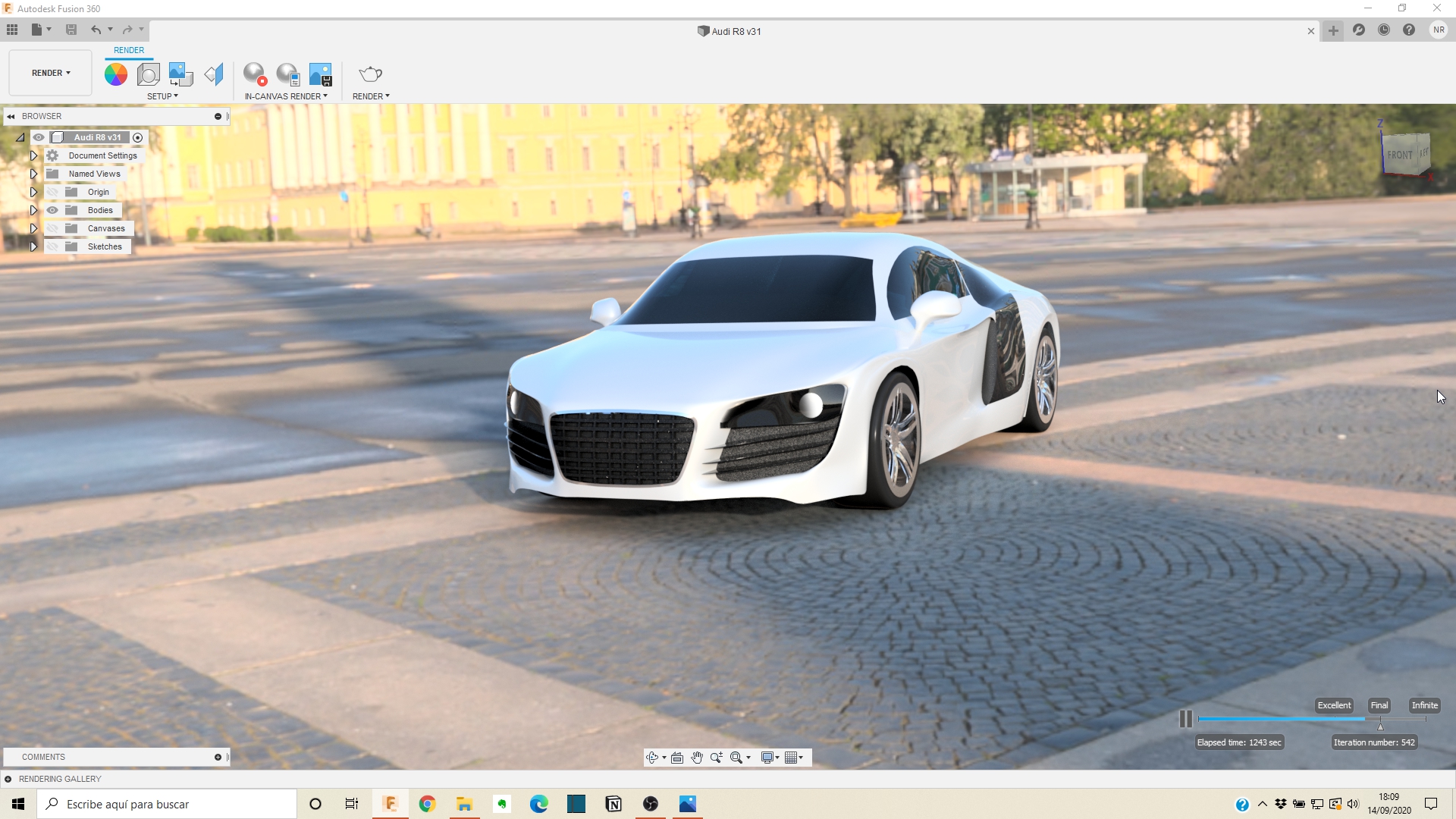Pause the rendering progress
This screenshot has width=1456, height=819.
pyautogui.click(x=1185, y=719)
